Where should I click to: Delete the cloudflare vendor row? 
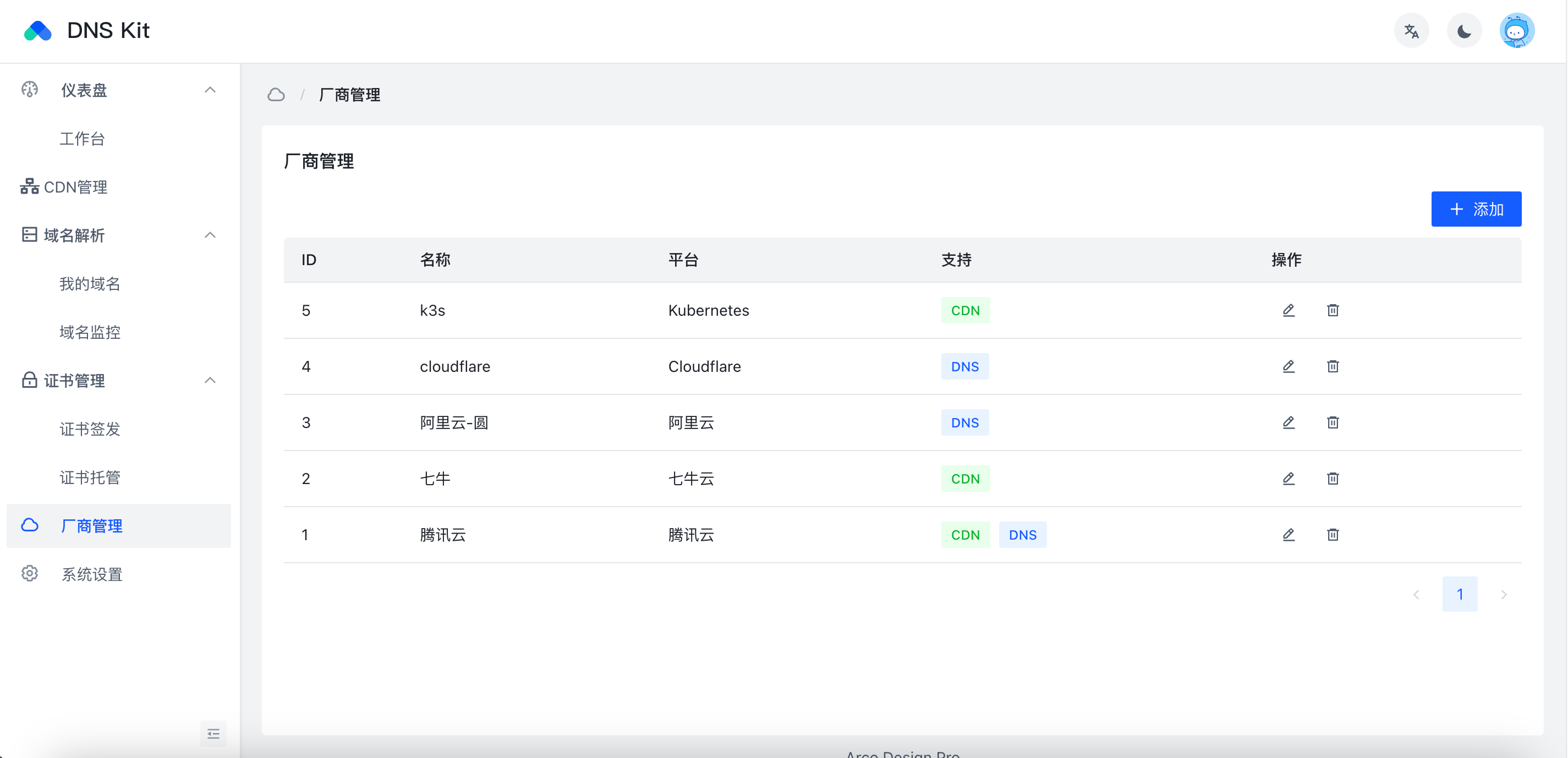[x=1333, y=366]
